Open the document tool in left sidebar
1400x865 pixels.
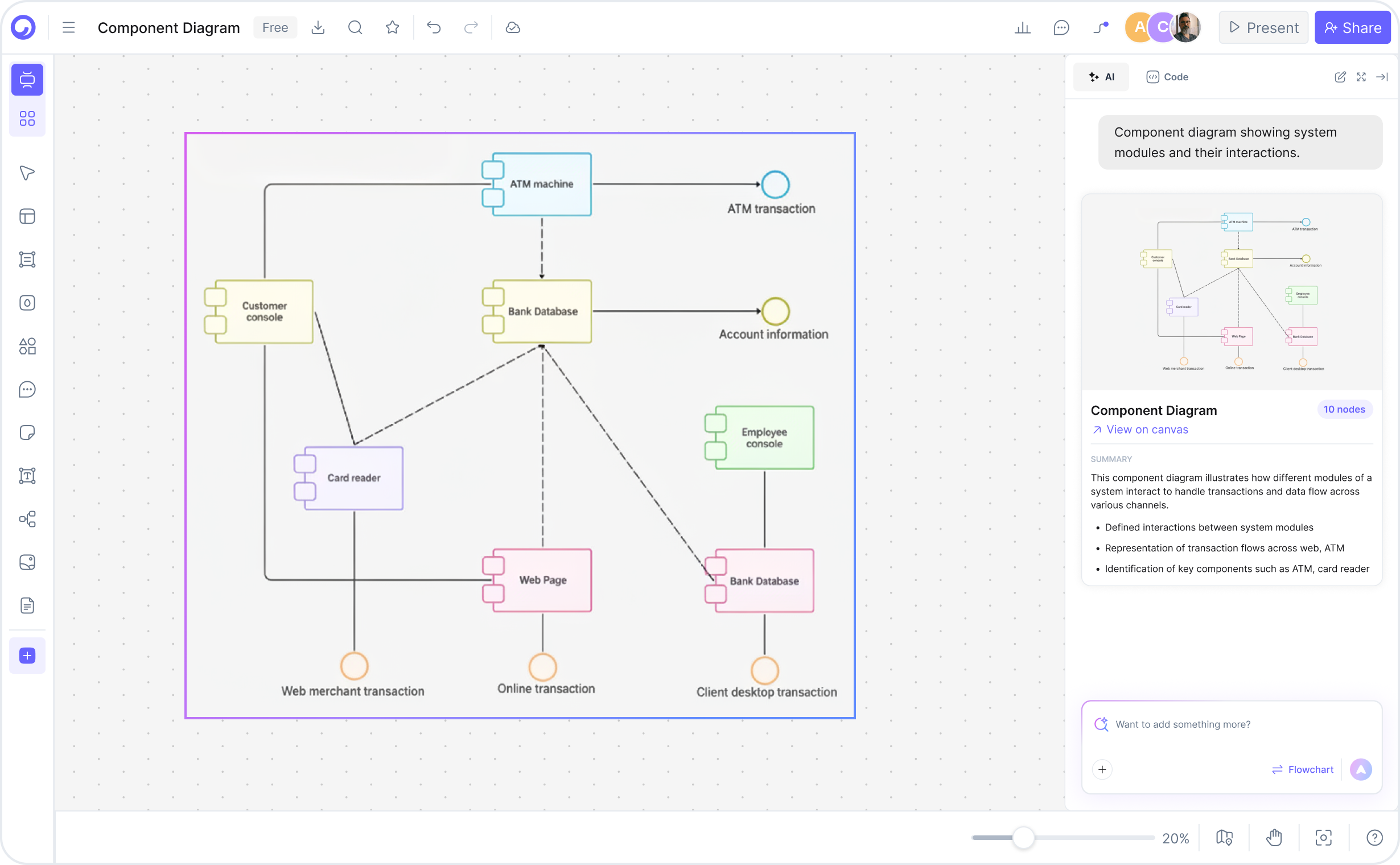[x=27, y=605]
